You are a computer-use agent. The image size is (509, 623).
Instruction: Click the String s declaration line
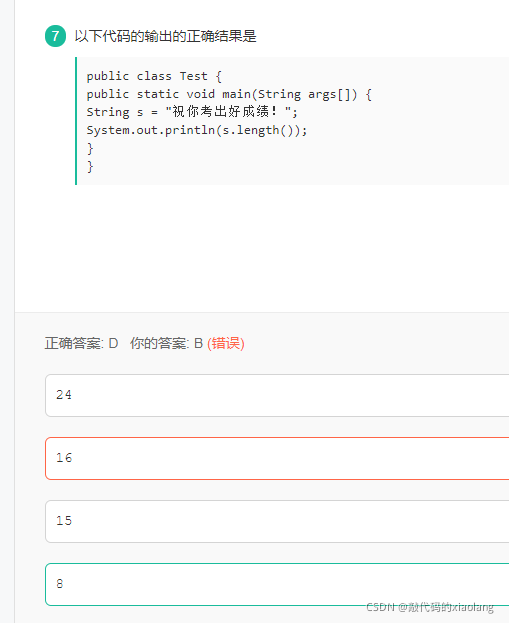[x=192, y=112]
